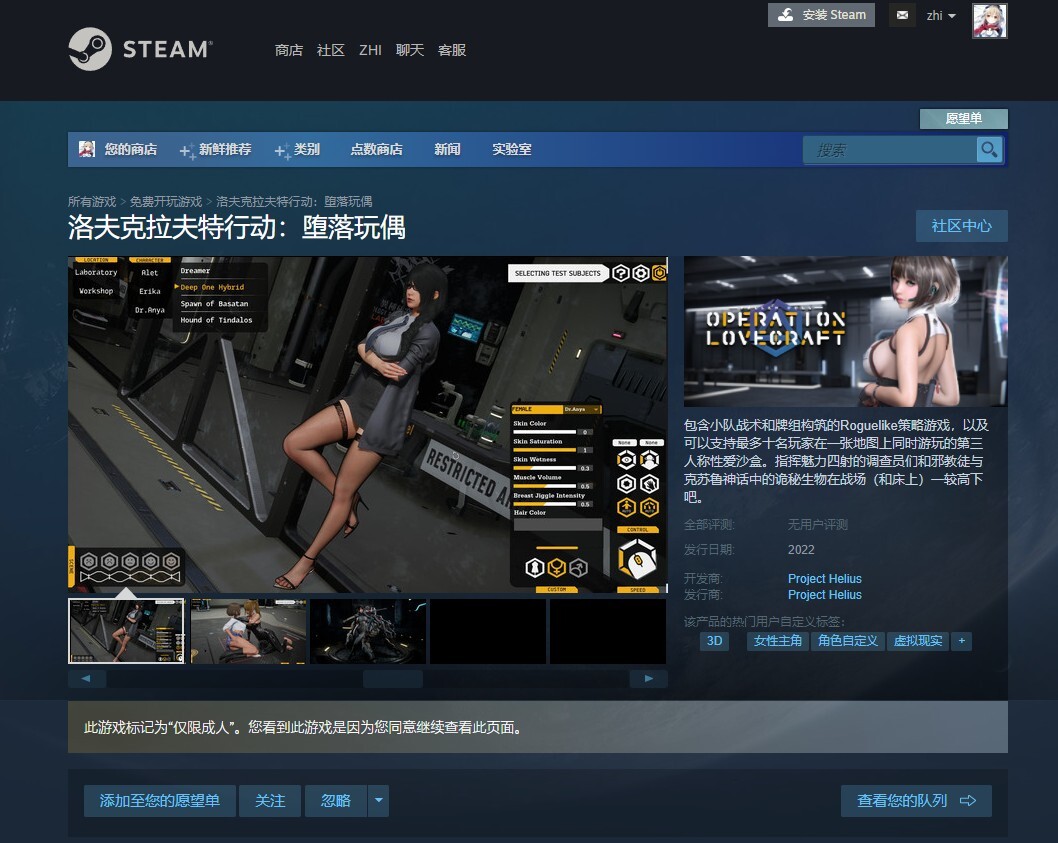Image resolution: width=1058 pixels, height=843 pixels.
Task: Open the Project Helius publisher link beside 发行商
Action: coord(825,595)
